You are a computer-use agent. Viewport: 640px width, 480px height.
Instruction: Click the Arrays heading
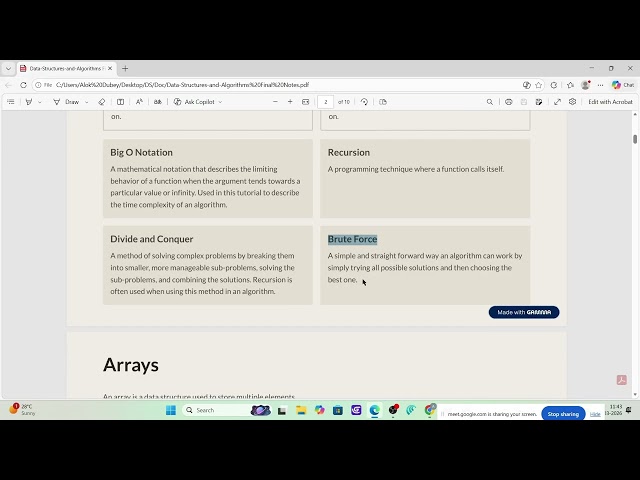tap(131, 365)
